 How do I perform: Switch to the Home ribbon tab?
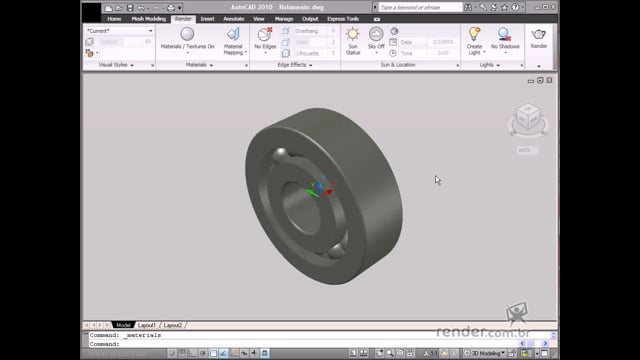click(x=114, y=19)
